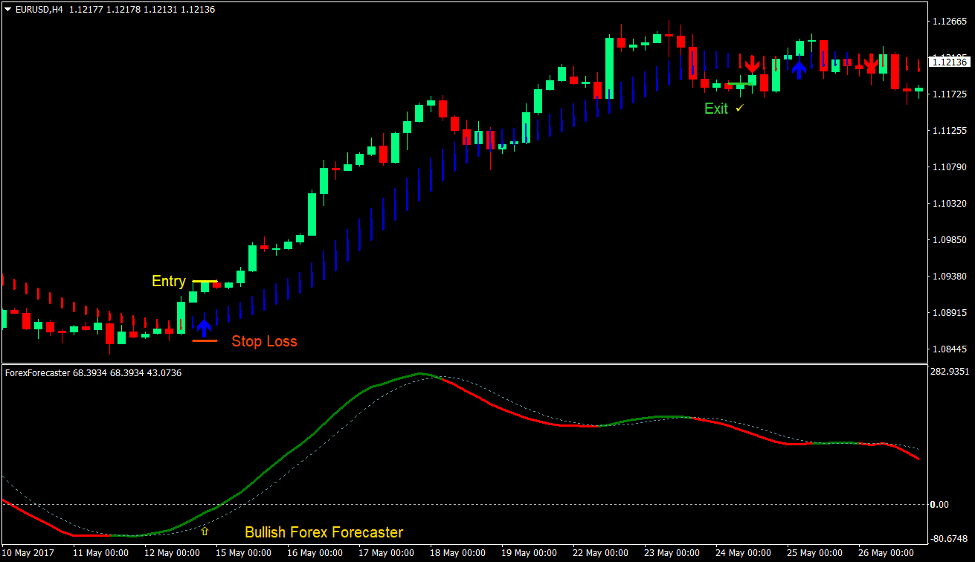Click the current price tag on the price axis
Image resolution: width=977 pixels, height=562 pixels.
950,62
